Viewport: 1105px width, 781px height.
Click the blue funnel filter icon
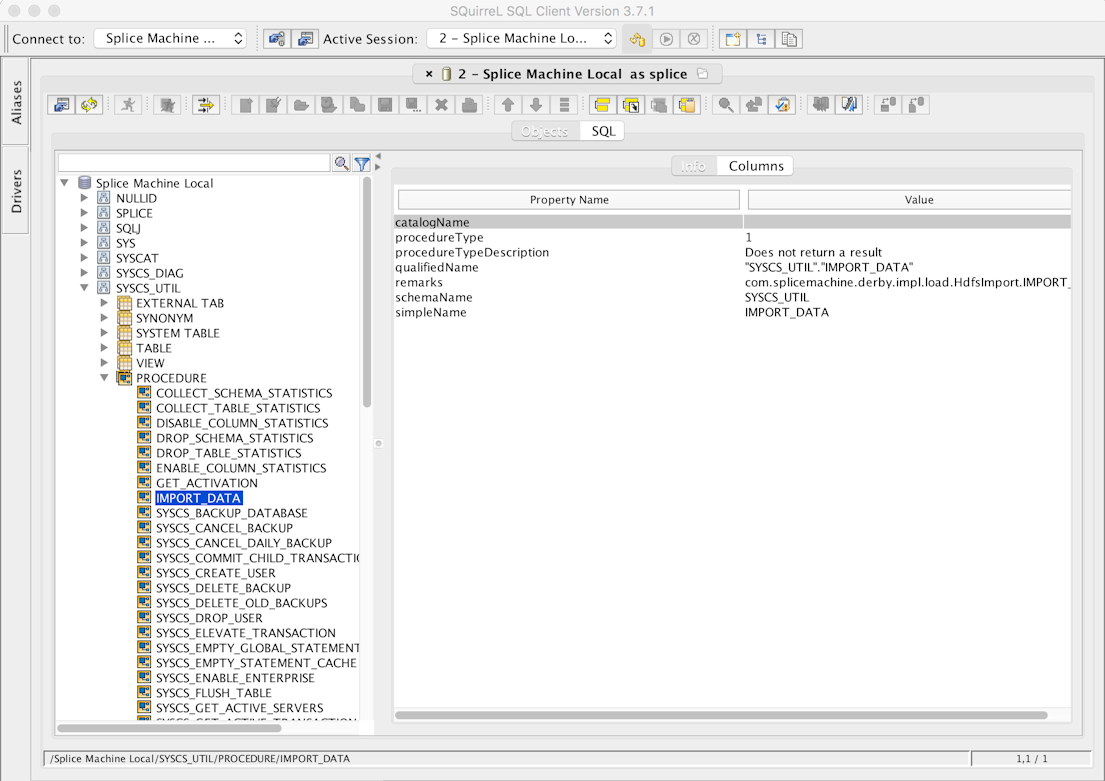362,164
